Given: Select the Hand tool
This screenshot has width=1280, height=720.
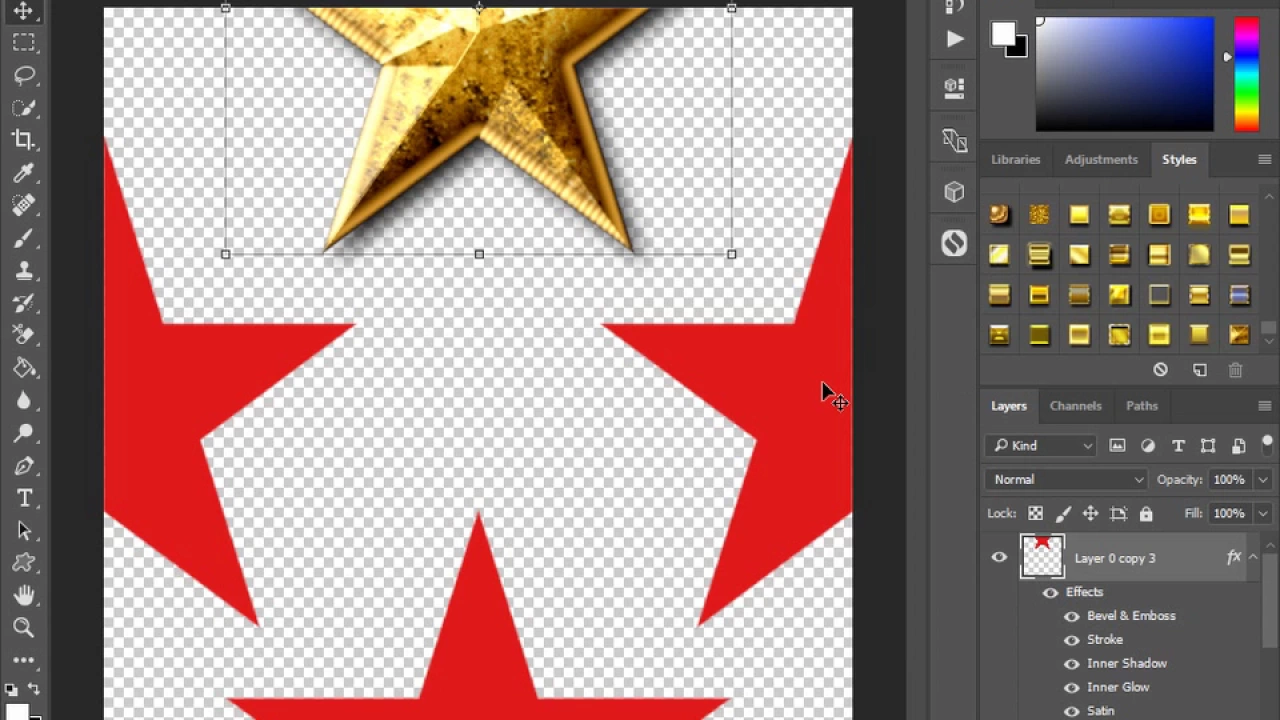Looking at the screenshot, I should [x=24, y=596].
